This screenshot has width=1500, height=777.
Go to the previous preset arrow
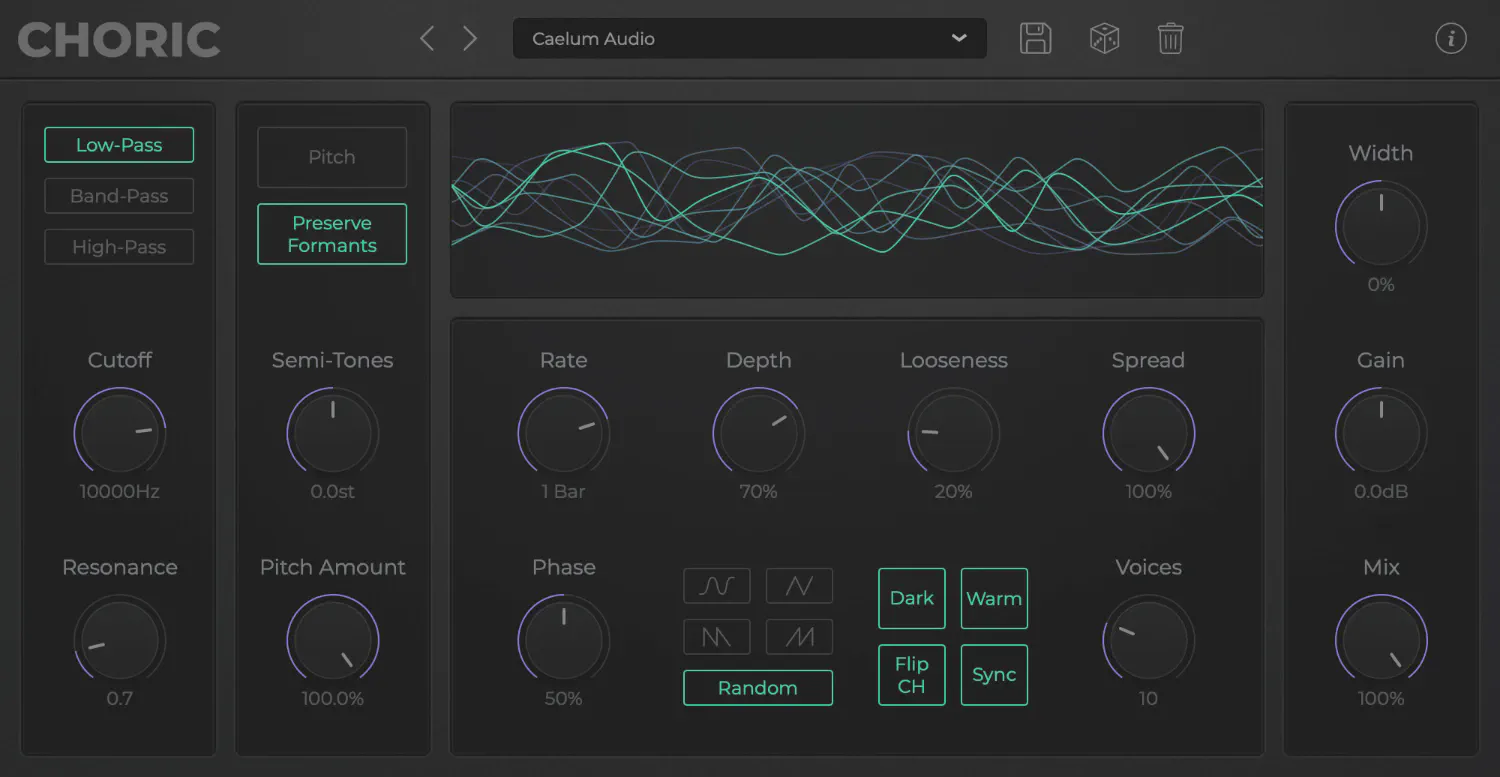coord(427,39)
